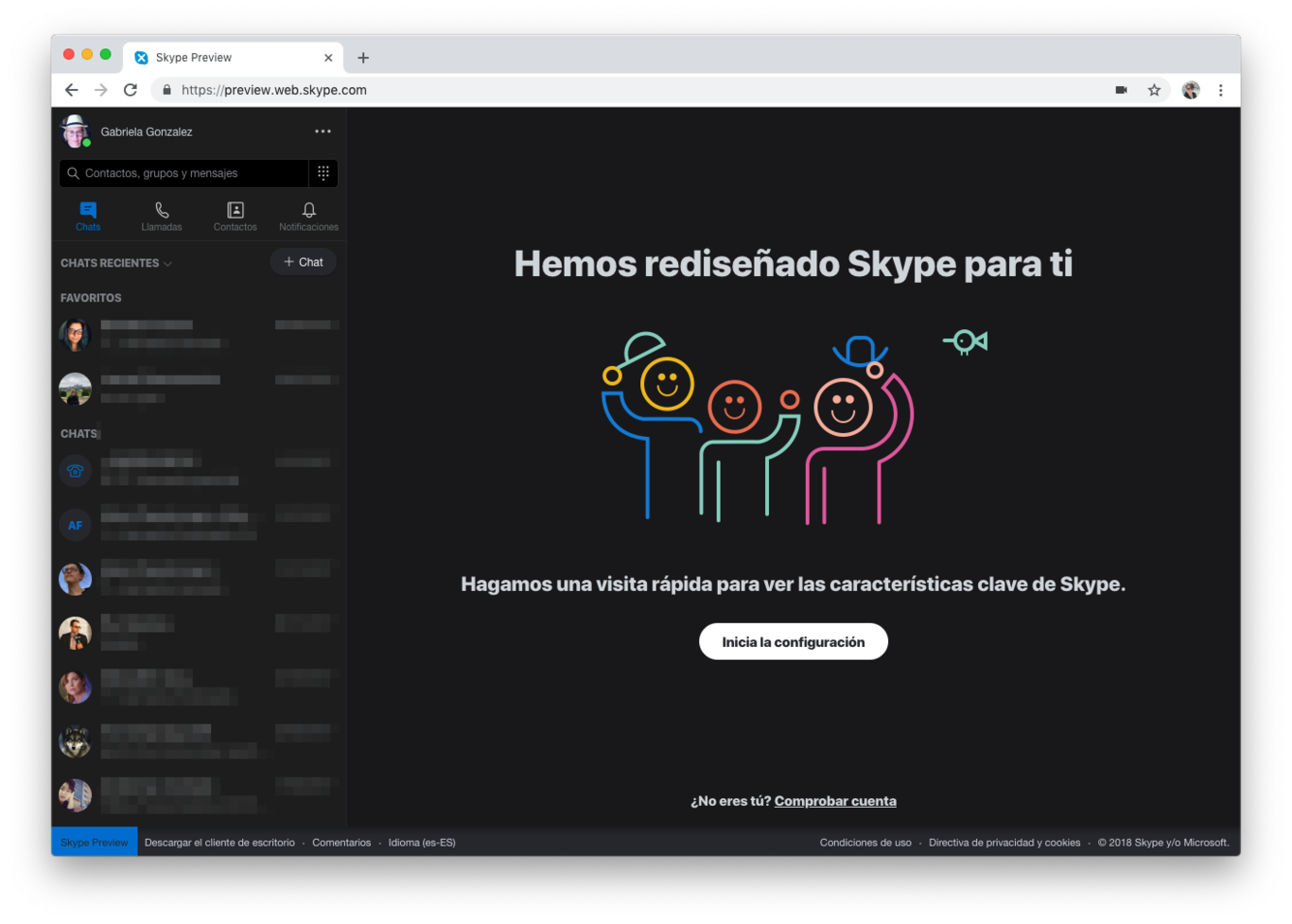Search in Contactos, grupos y mensajes field
The height and width of the screenshot is (924, 1292).
(184, 173)
